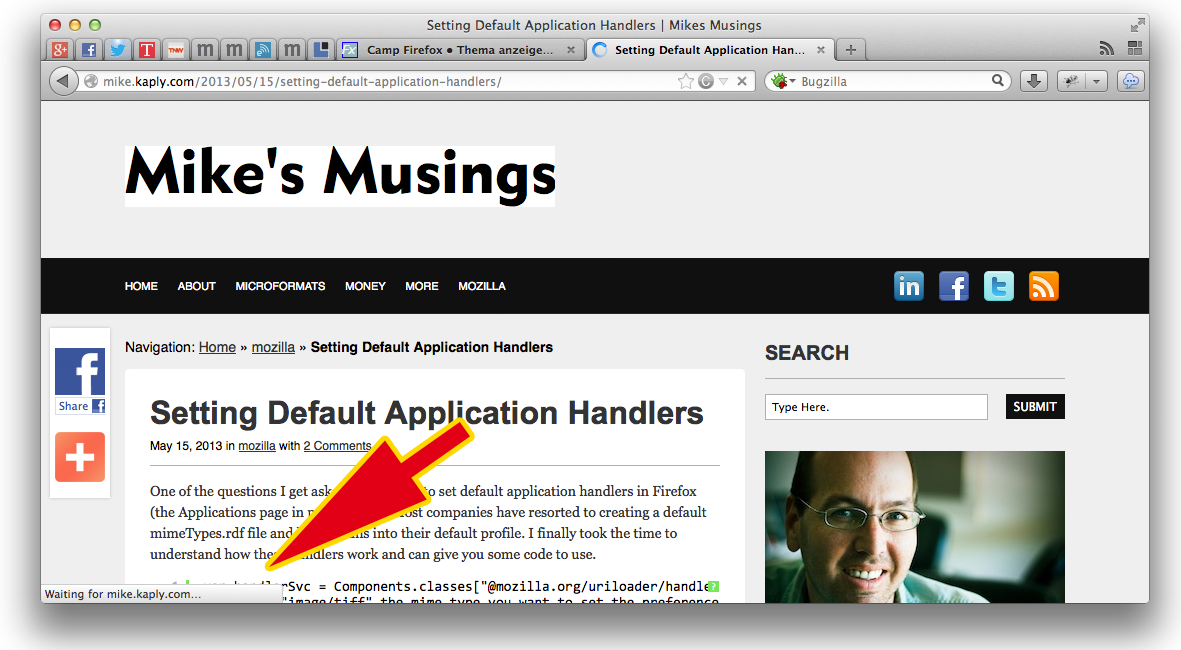Select the Setting Default Application Handlers tab
Viewport: 1181px width, 650px height.
[x=710, y=50]
